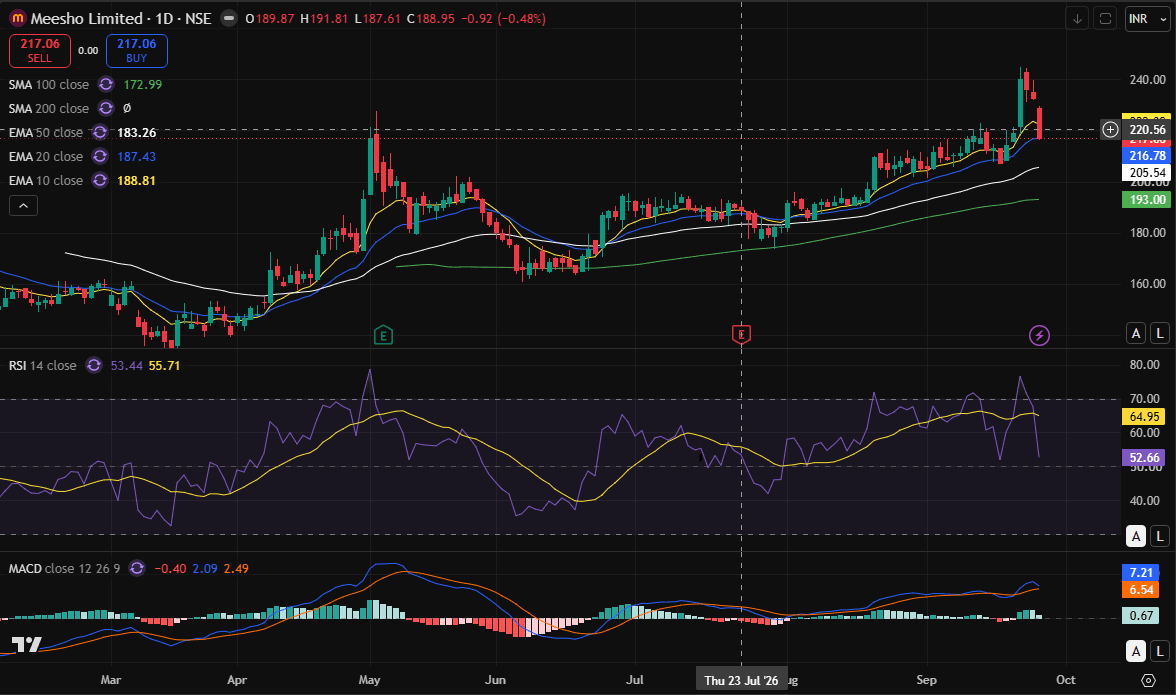
Task: Click the yellow 188.81 EMA value
Action: click(136, 181)
